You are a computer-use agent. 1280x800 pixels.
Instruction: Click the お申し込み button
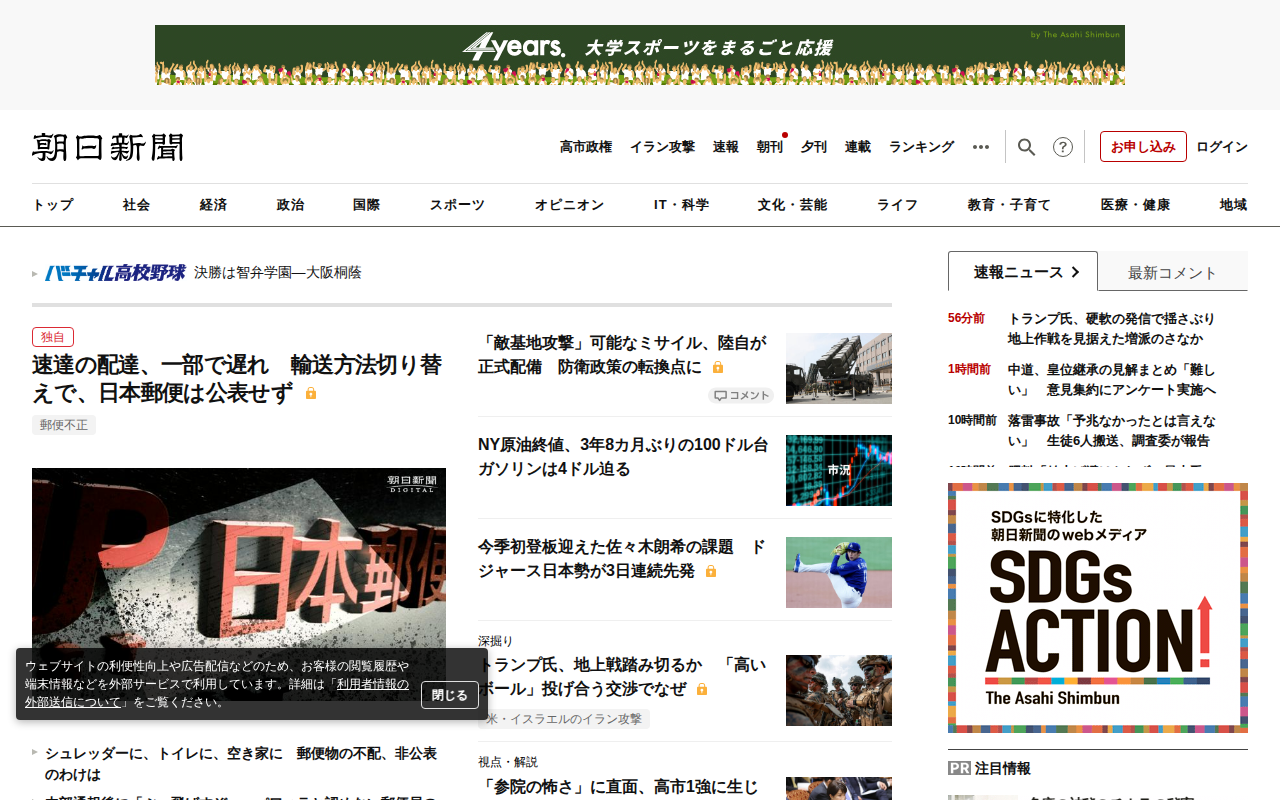(1143, 147)
